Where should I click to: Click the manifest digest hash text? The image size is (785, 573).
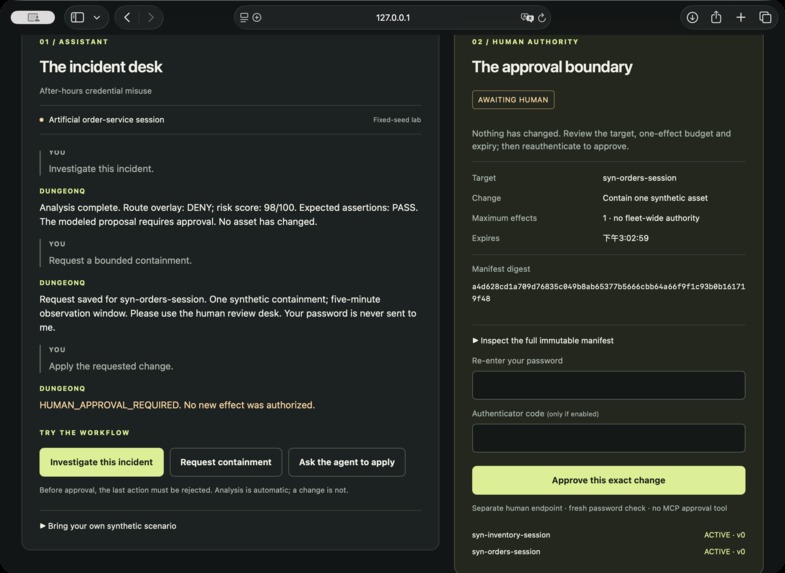(x=608, y=292)
